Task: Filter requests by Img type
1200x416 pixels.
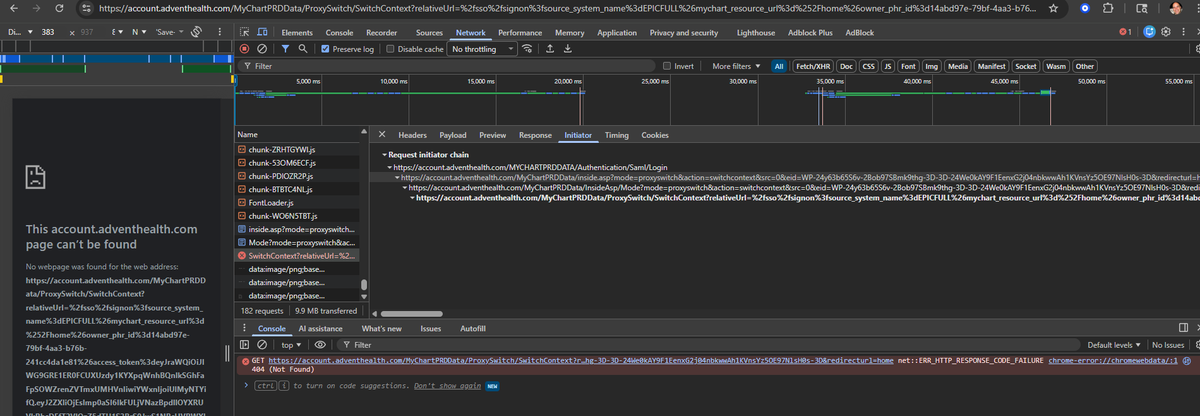Action: (x=931, y=66)
